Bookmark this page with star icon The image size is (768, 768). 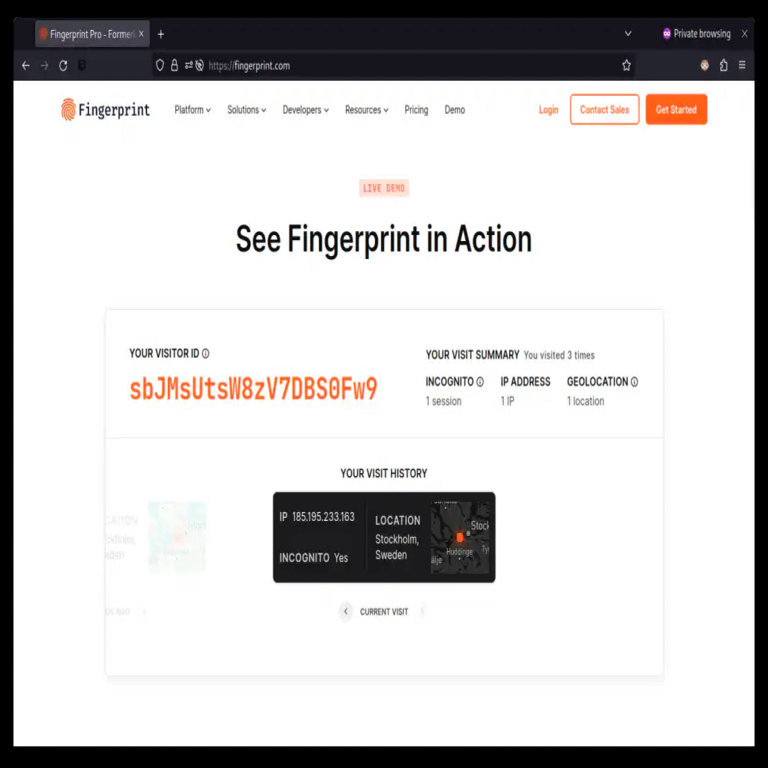(626, 65)
